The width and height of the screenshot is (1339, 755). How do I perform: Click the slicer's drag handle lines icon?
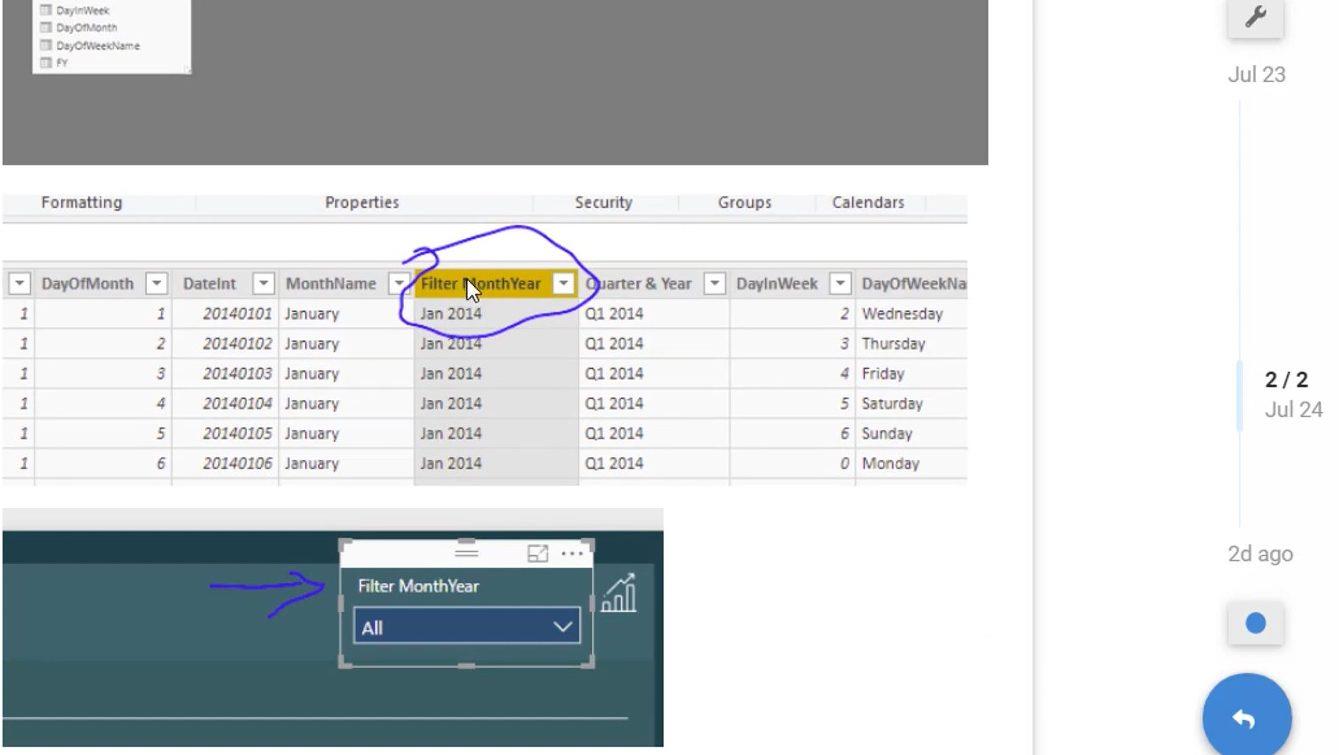[466, 552]
